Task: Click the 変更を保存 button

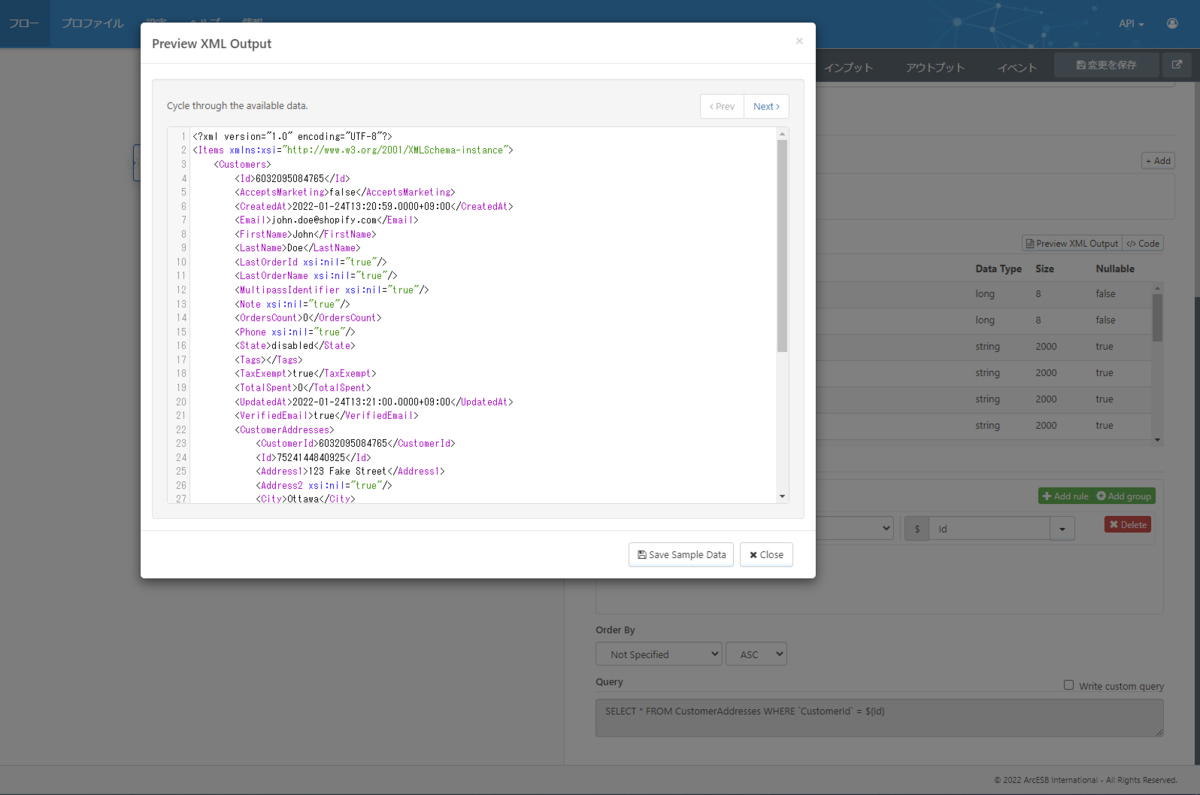Action: [1106, 65]
